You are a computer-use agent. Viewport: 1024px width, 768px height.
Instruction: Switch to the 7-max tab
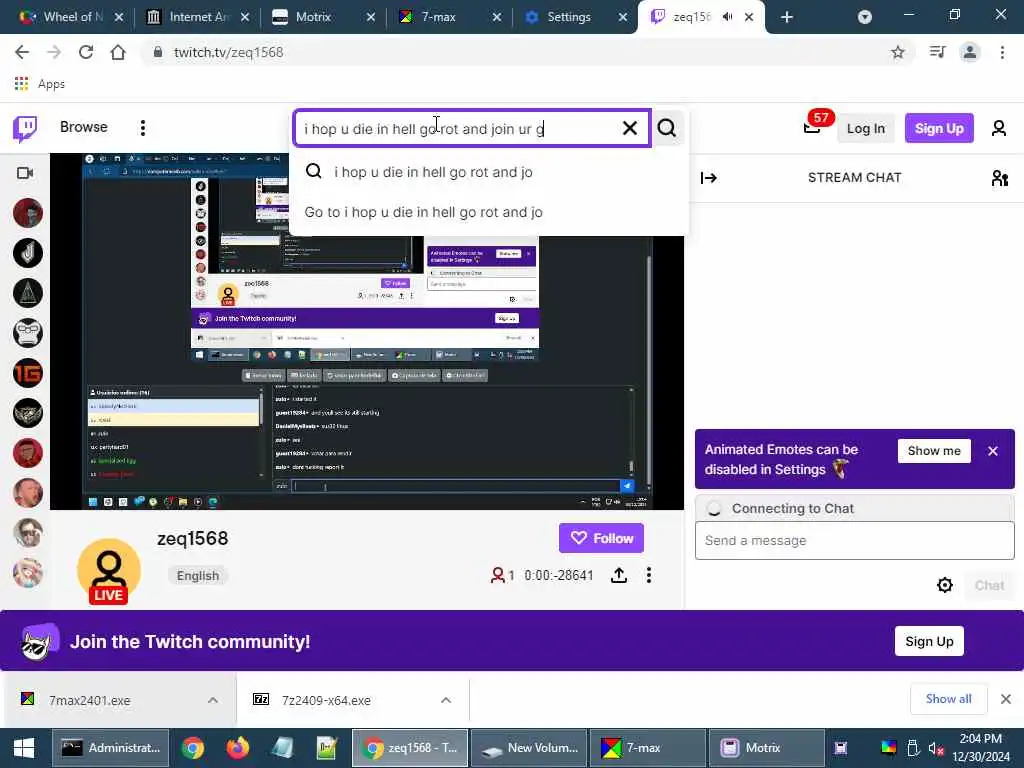tap(450, 17)
